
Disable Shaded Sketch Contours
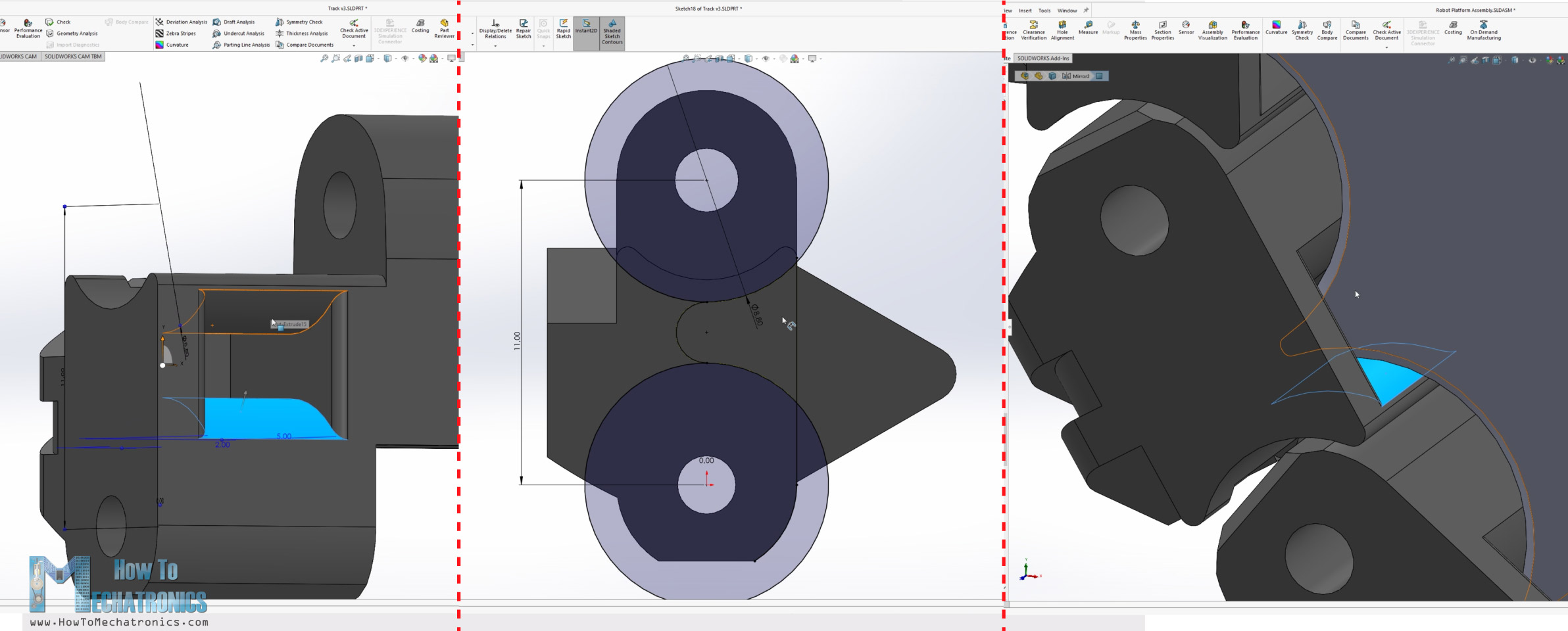[x=612, y=32]
